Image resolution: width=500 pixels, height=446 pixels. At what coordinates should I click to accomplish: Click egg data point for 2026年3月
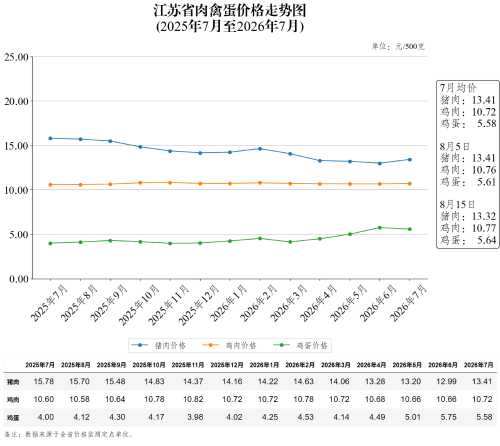click(x=290, y=242)
